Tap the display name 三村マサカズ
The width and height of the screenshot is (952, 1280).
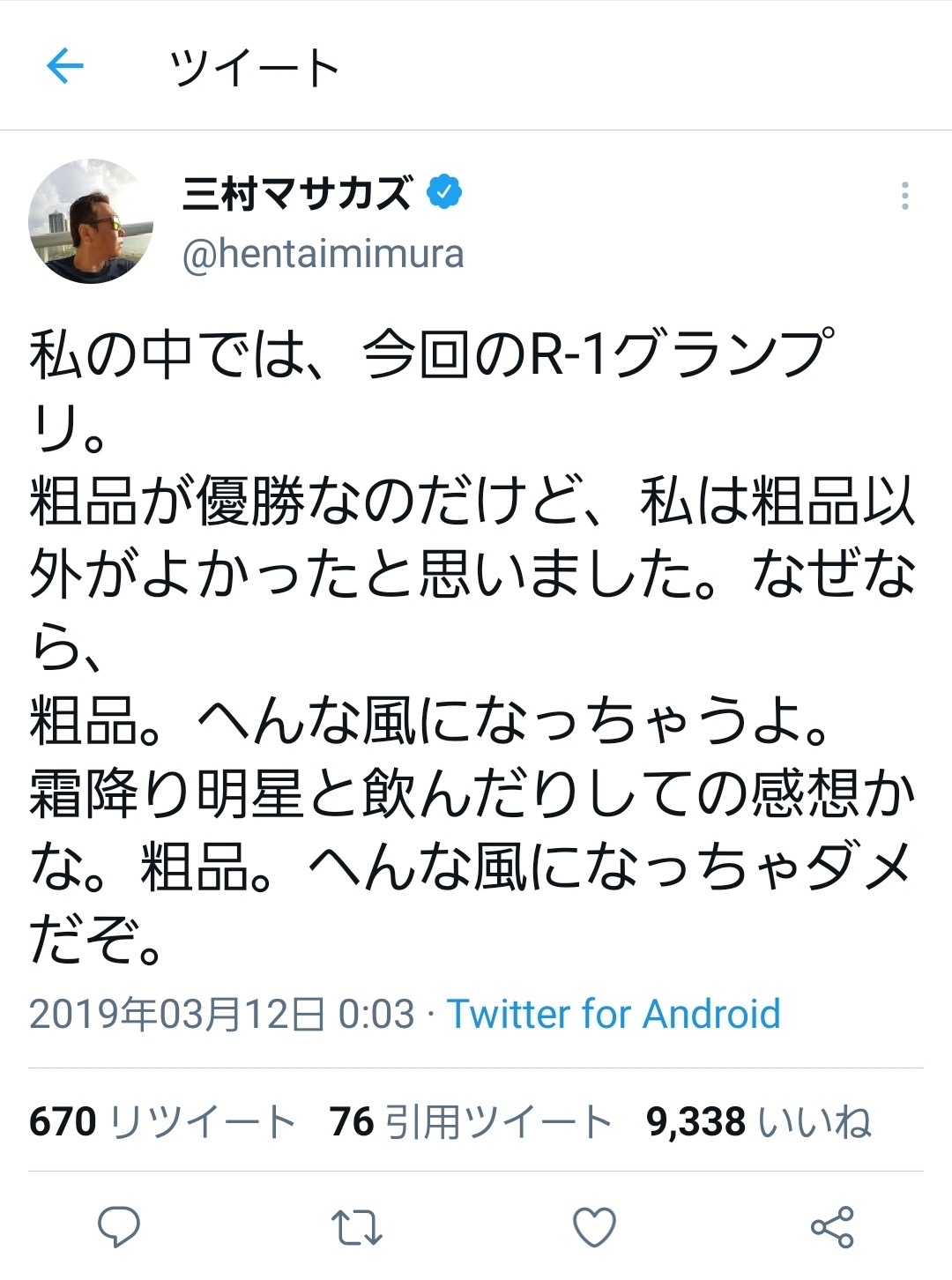tap(297, 193)
